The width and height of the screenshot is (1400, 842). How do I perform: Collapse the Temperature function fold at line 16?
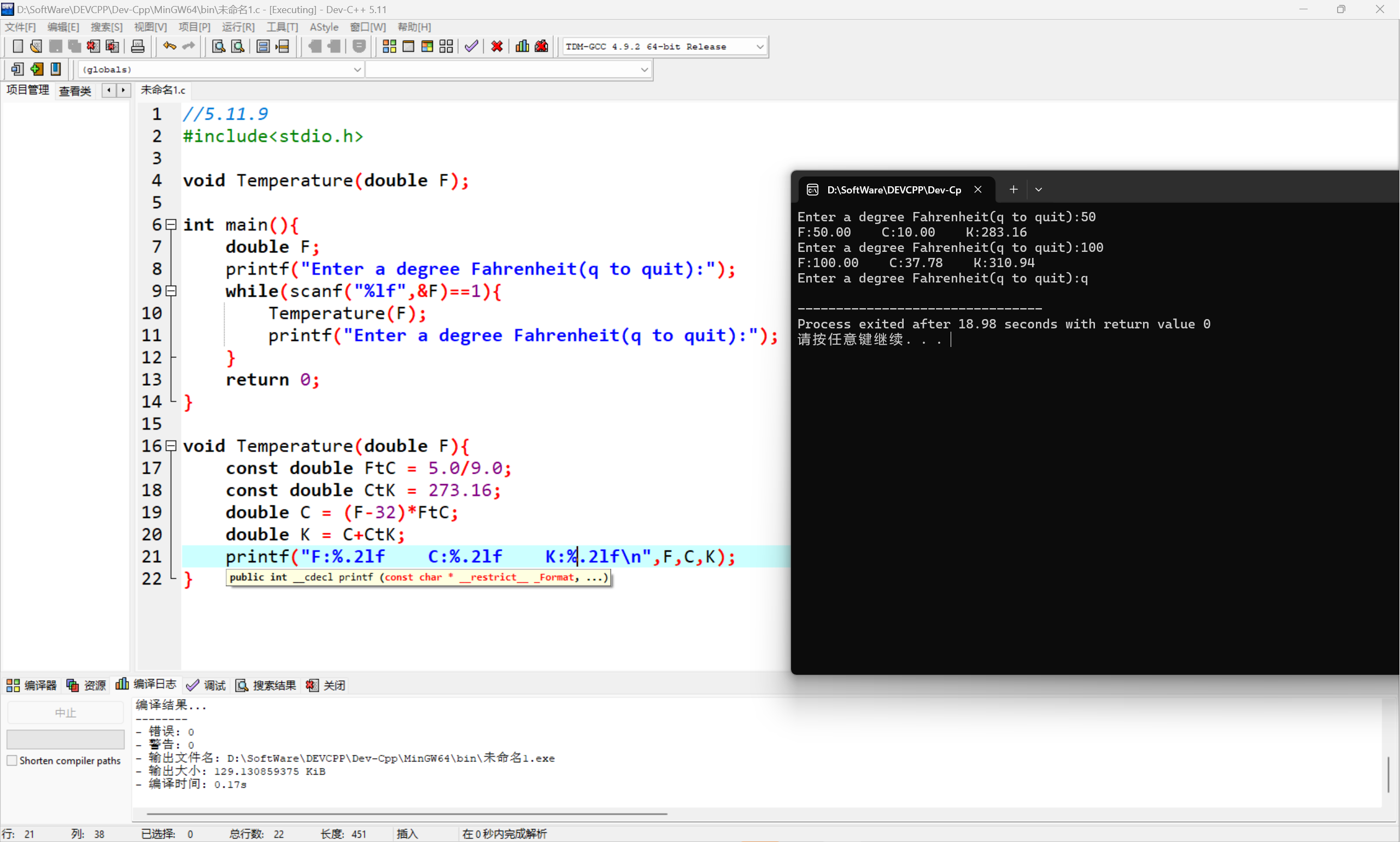(x=171, y=446)
